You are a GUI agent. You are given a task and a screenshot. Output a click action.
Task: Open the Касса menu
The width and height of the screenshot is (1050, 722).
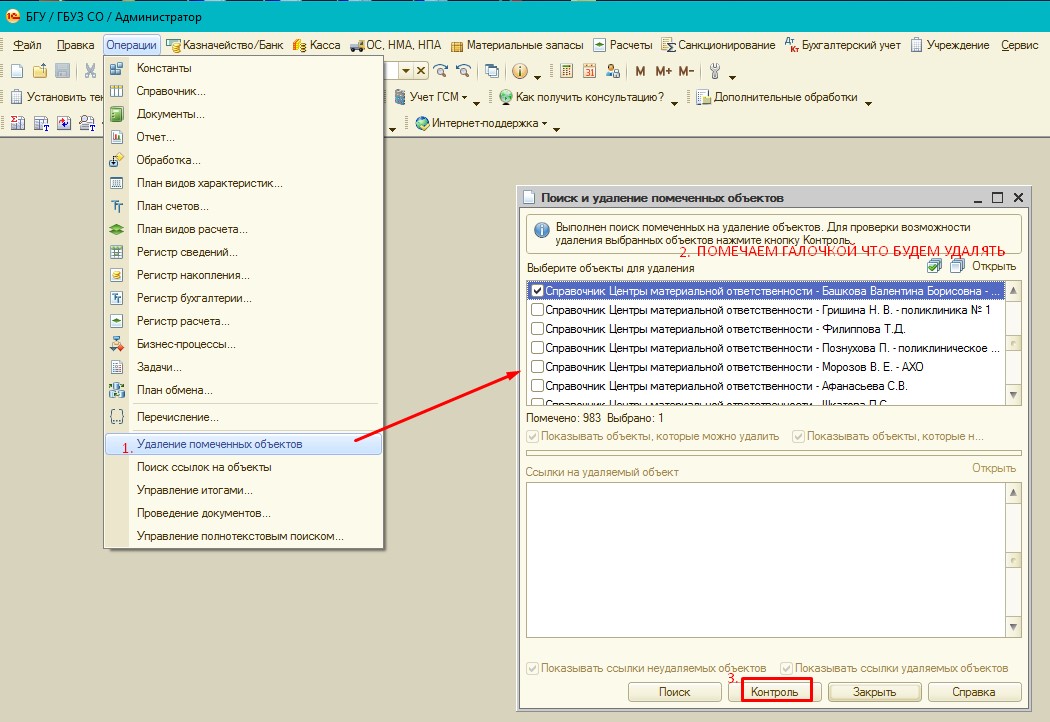coord(317,45)
